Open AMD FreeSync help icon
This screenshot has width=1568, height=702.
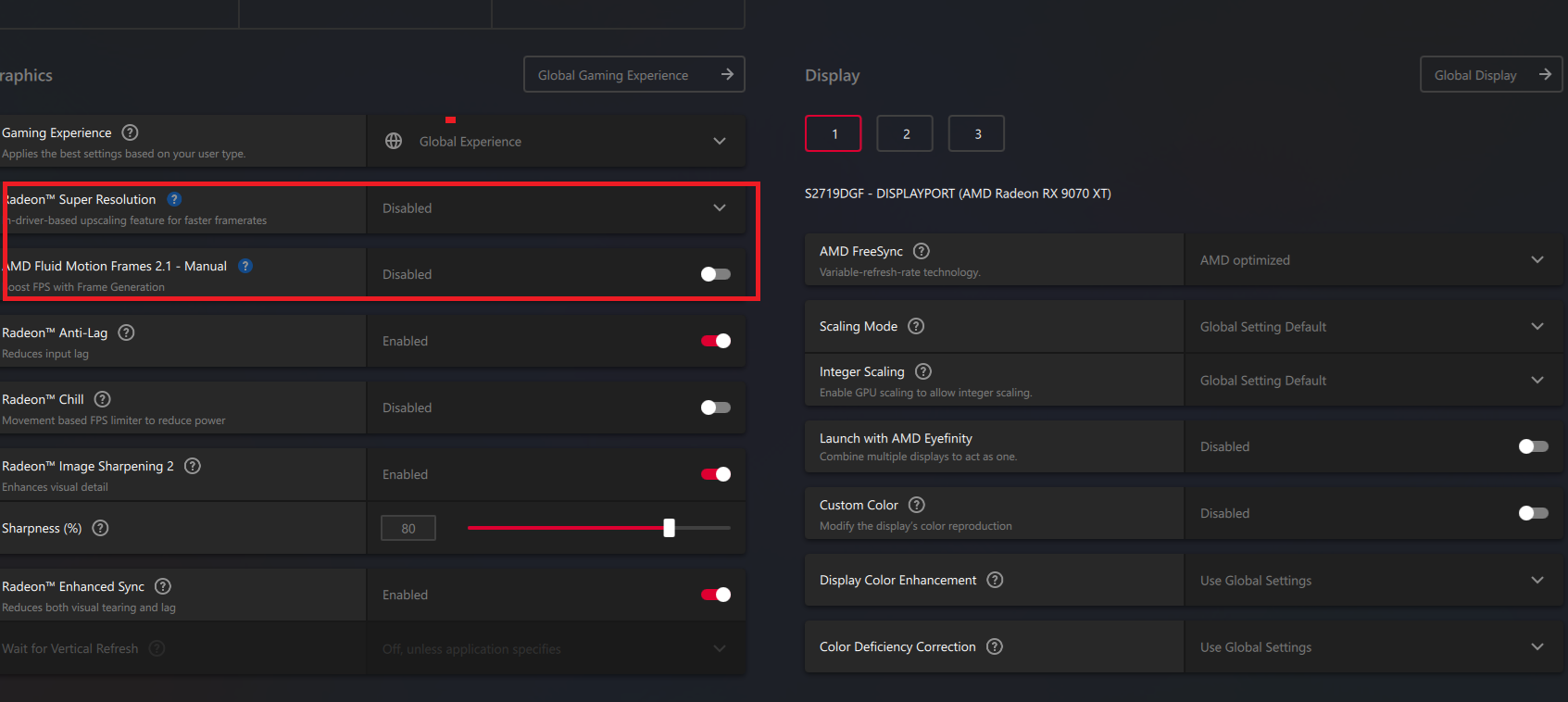922,251
